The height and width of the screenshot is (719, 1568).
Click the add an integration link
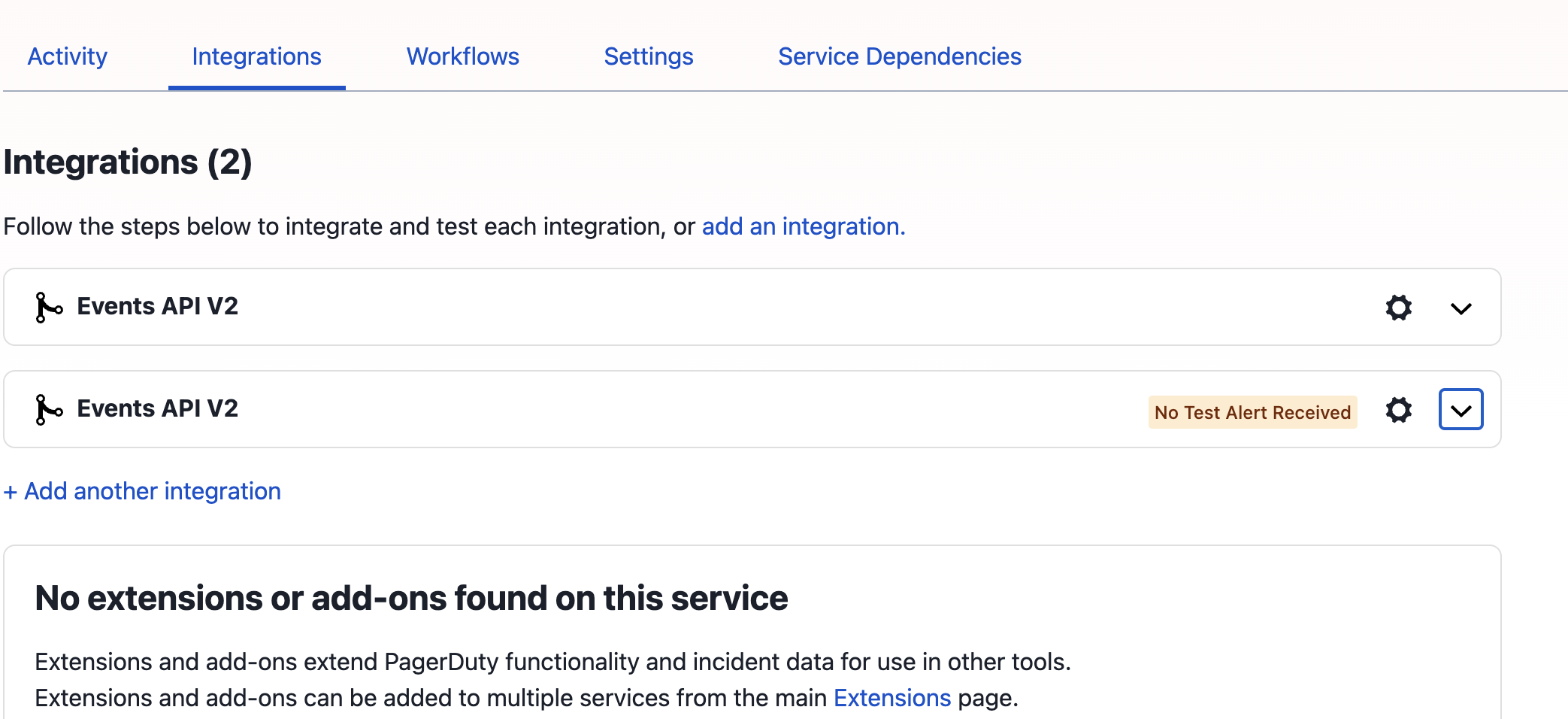coord(803,226)
